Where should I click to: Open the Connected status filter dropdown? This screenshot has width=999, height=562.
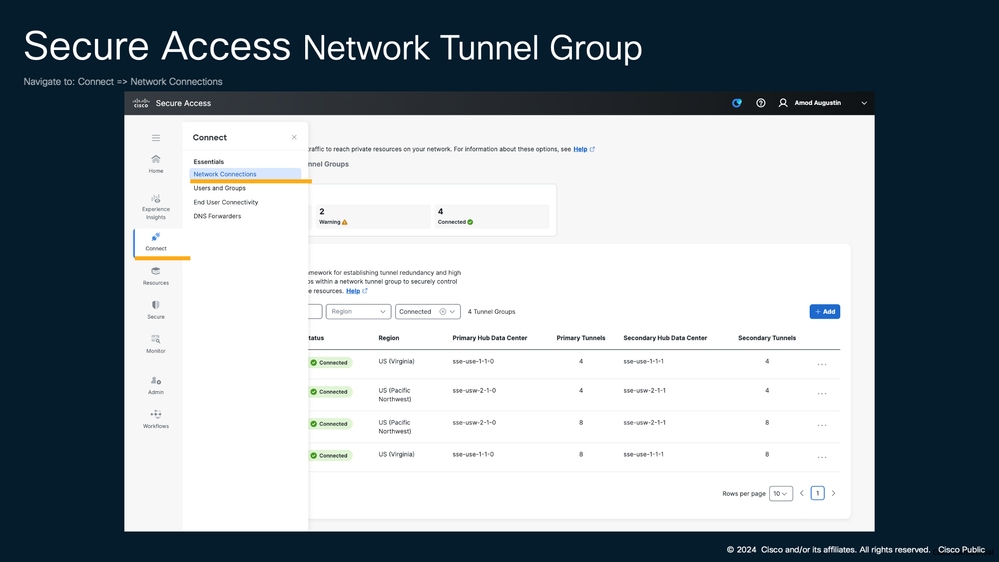(428, 312)
